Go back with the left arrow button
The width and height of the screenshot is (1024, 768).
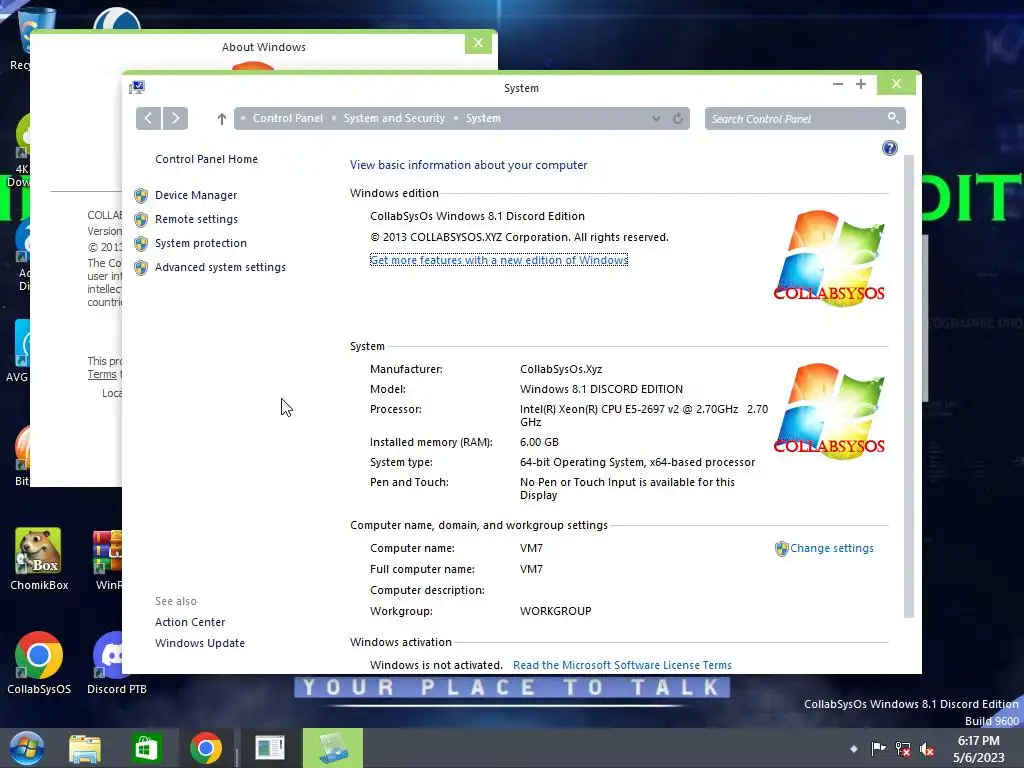148,118
